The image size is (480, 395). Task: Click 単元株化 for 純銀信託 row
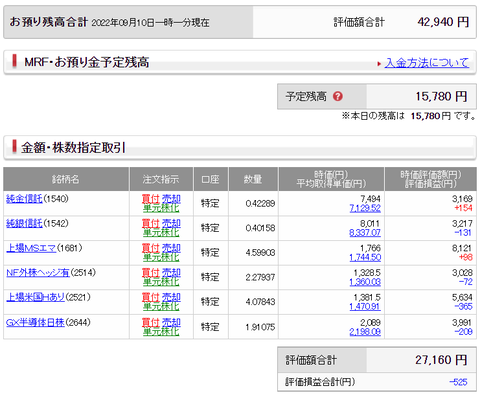(x=161, y=233)
